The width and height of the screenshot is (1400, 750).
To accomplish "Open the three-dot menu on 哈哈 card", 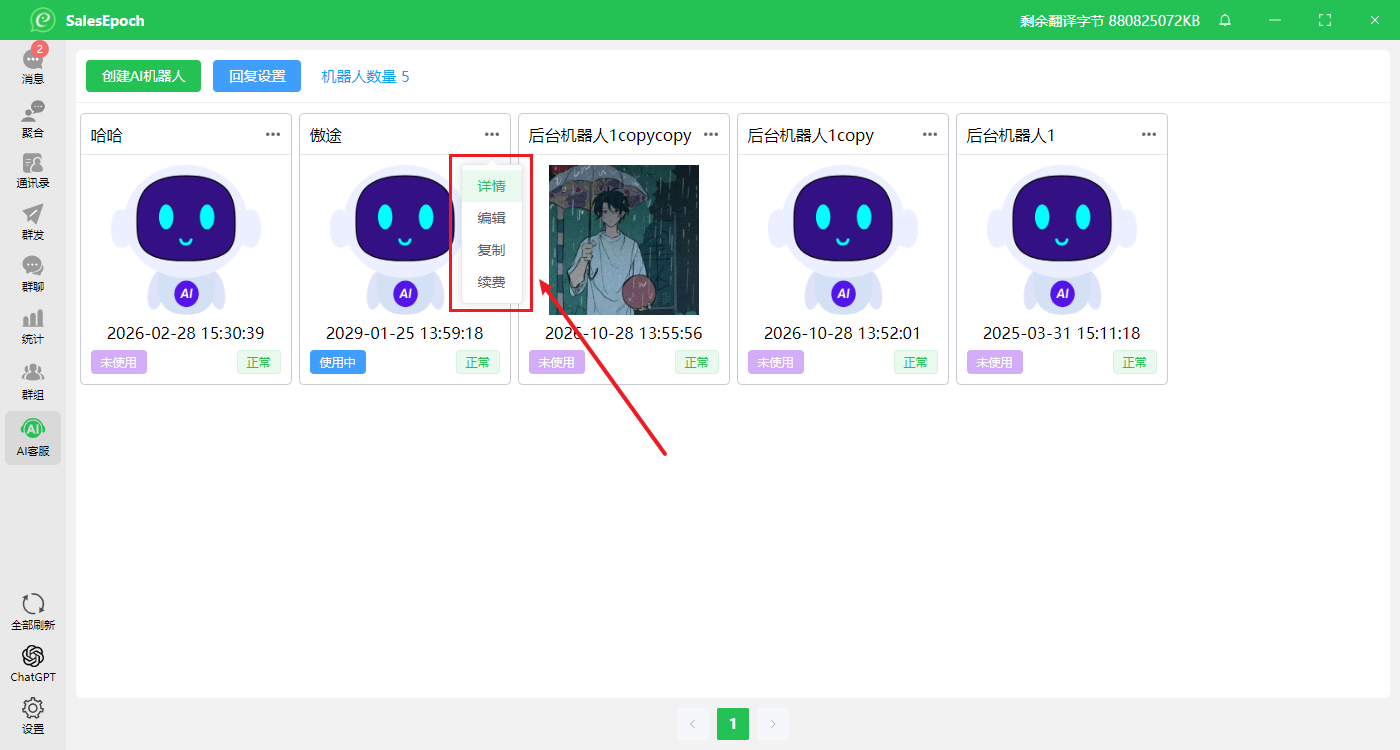I will coord(273,134).
